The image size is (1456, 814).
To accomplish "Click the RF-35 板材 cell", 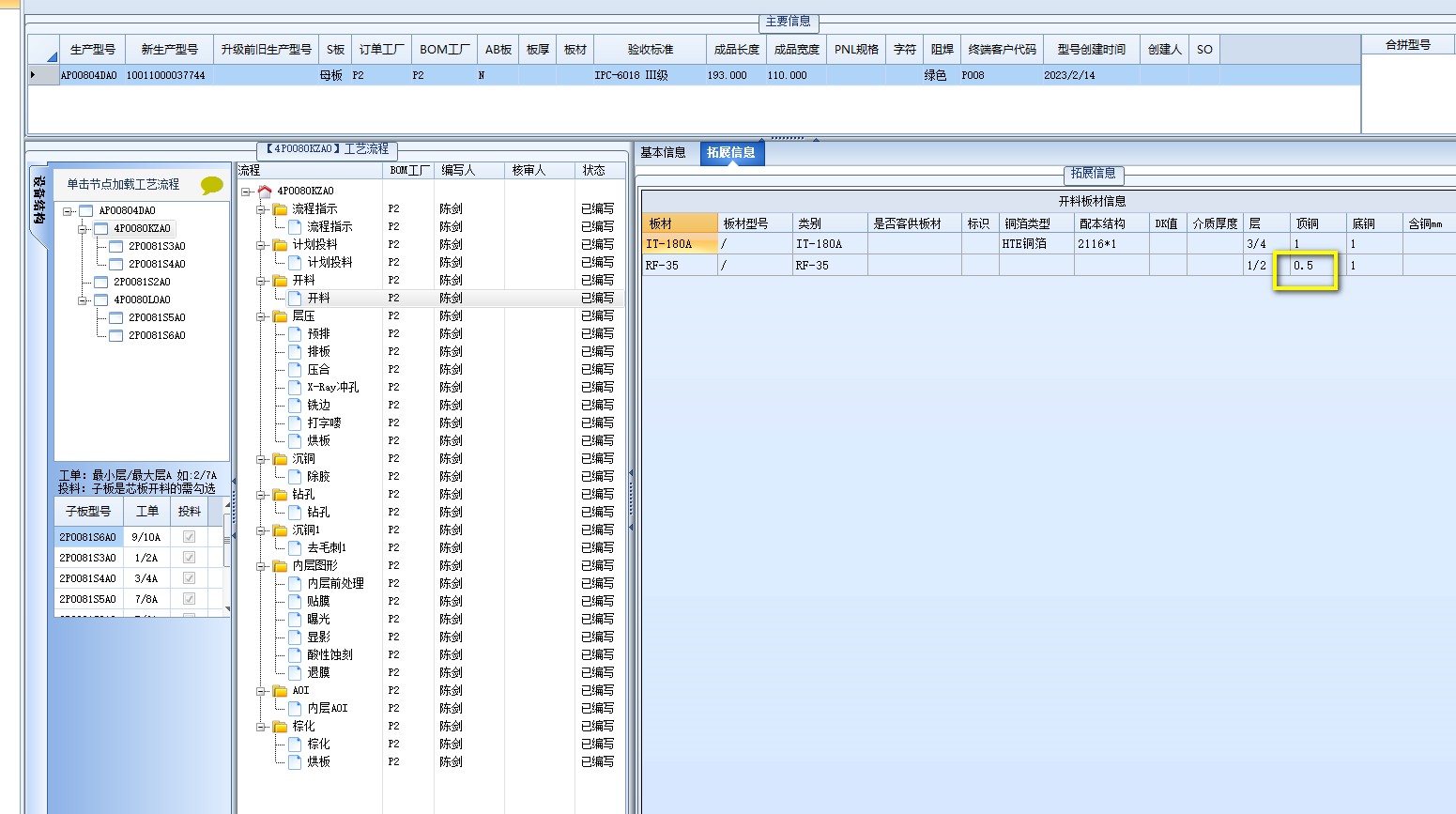I will pyautogui.click(x=680, y=266).
